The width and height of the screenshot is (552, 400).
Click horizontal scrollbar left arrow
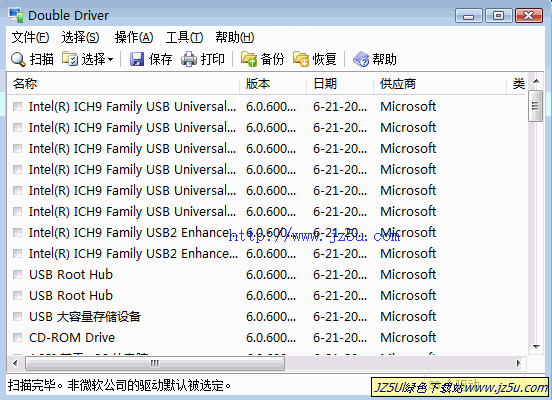(15, 363)
